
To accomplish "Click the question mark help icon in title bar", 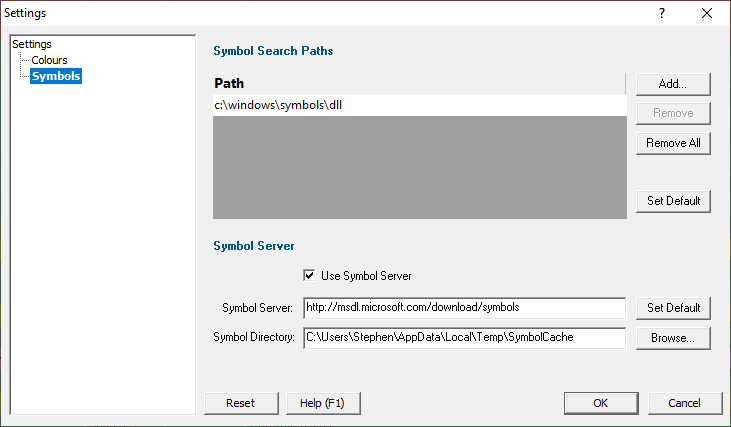I will point(662,13).
